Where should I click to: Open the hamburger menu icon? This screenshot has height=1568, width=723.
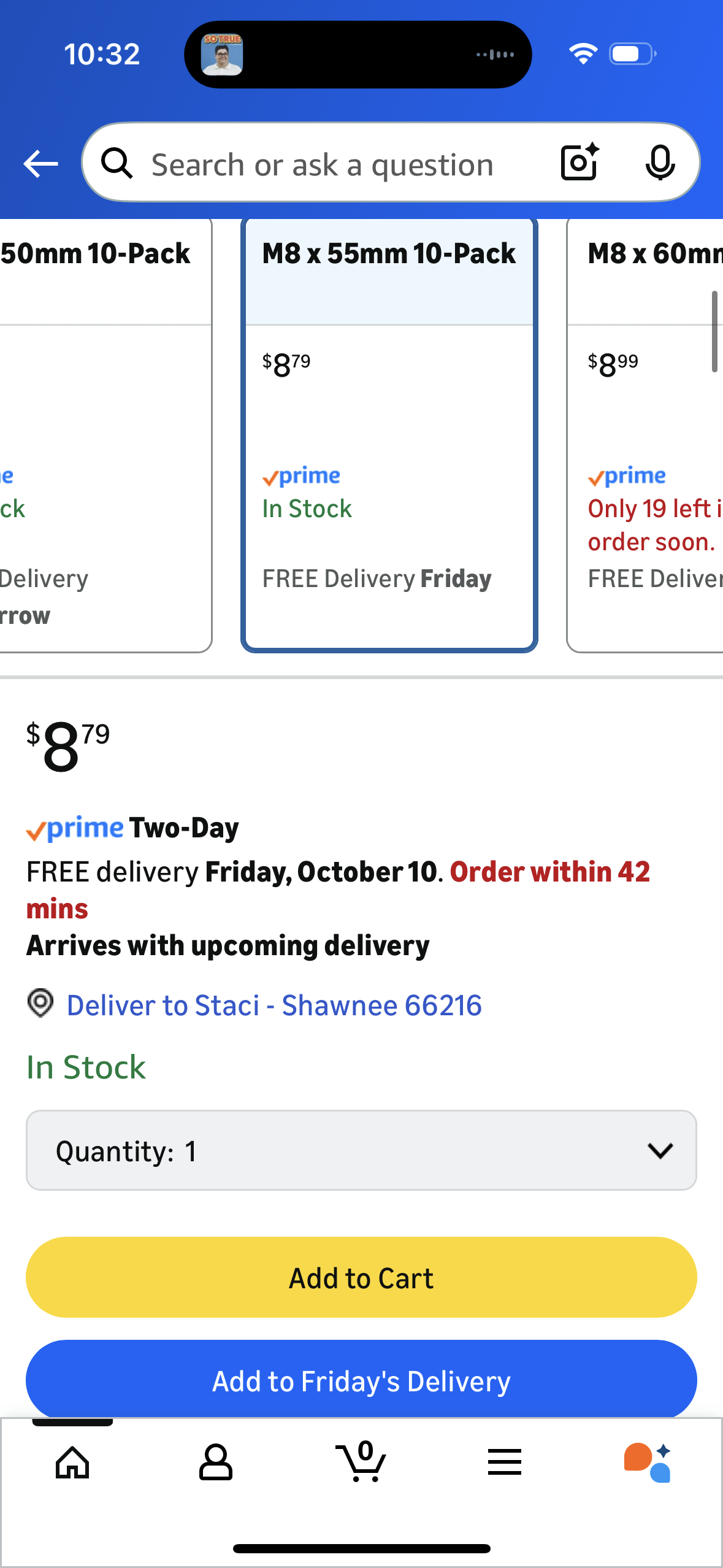(504, 1462)
